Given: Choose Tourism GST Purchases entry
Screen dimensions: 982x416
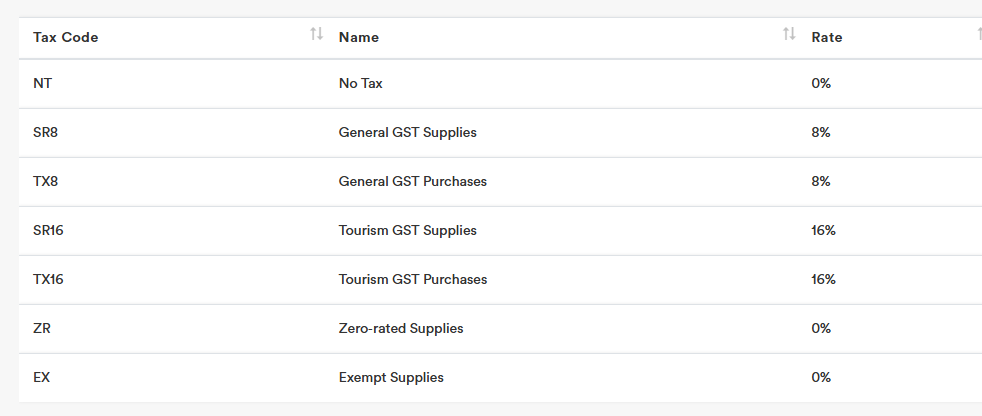Looking at the screenshot, I should pyautogui.click(x=413, y=279).
